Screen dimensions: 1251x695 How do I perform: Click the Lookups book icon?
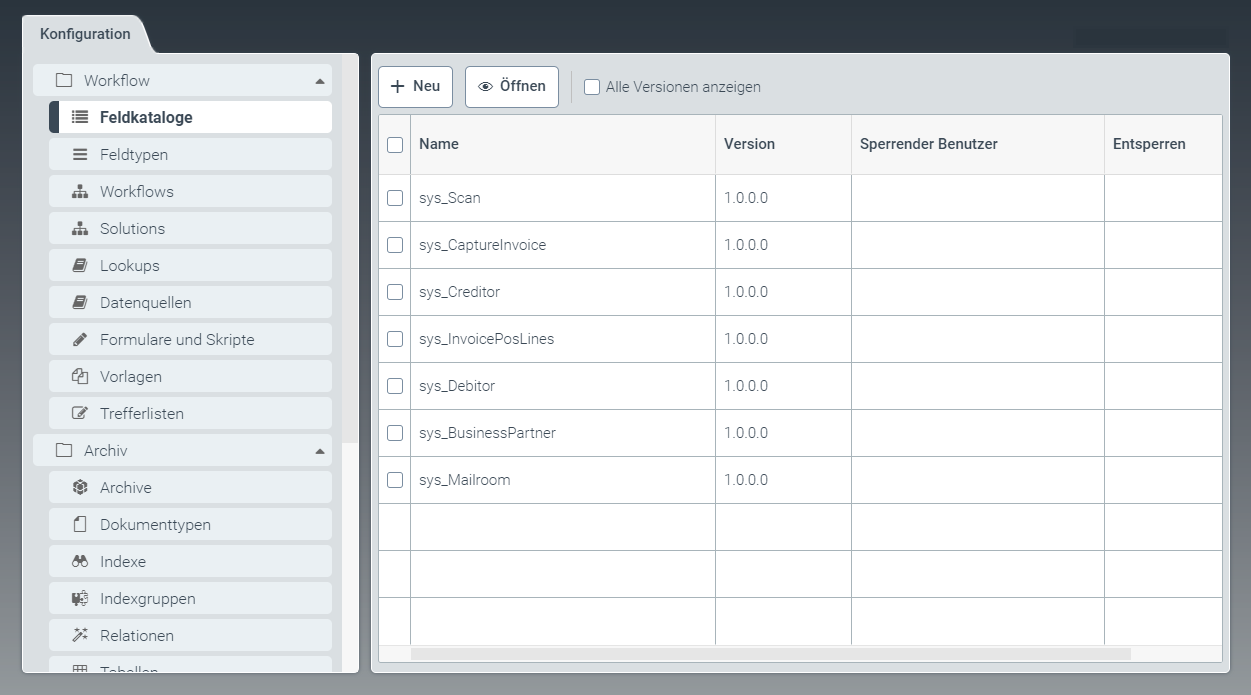tap(80, 266)
